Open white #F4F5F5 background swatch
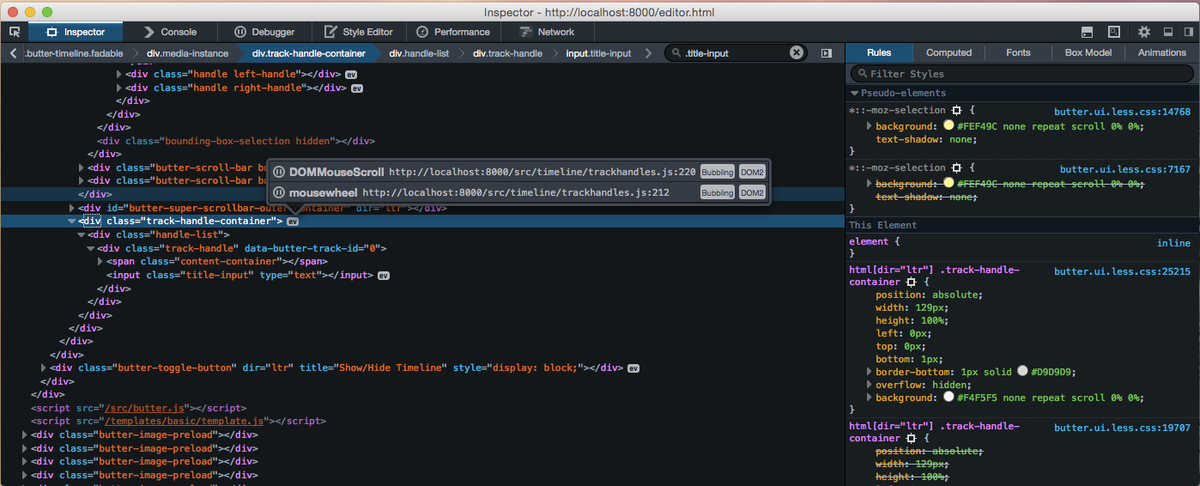Viewport: 1200px width, 486px height. [x=948, y=397]
